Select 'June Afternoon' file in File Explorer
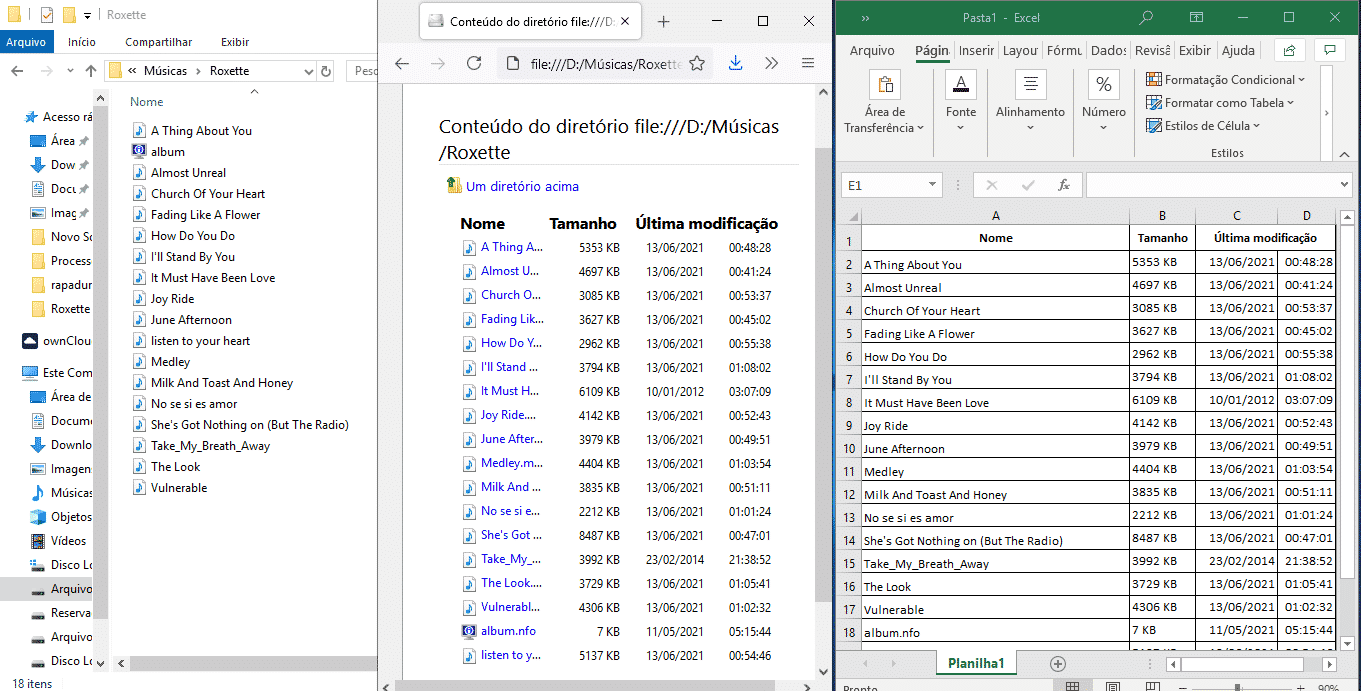The image size is (1361, 691). (191, 320)
